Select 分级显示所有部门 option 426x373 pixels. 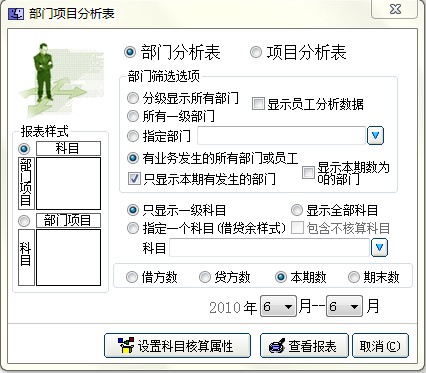tap(133, 98)
